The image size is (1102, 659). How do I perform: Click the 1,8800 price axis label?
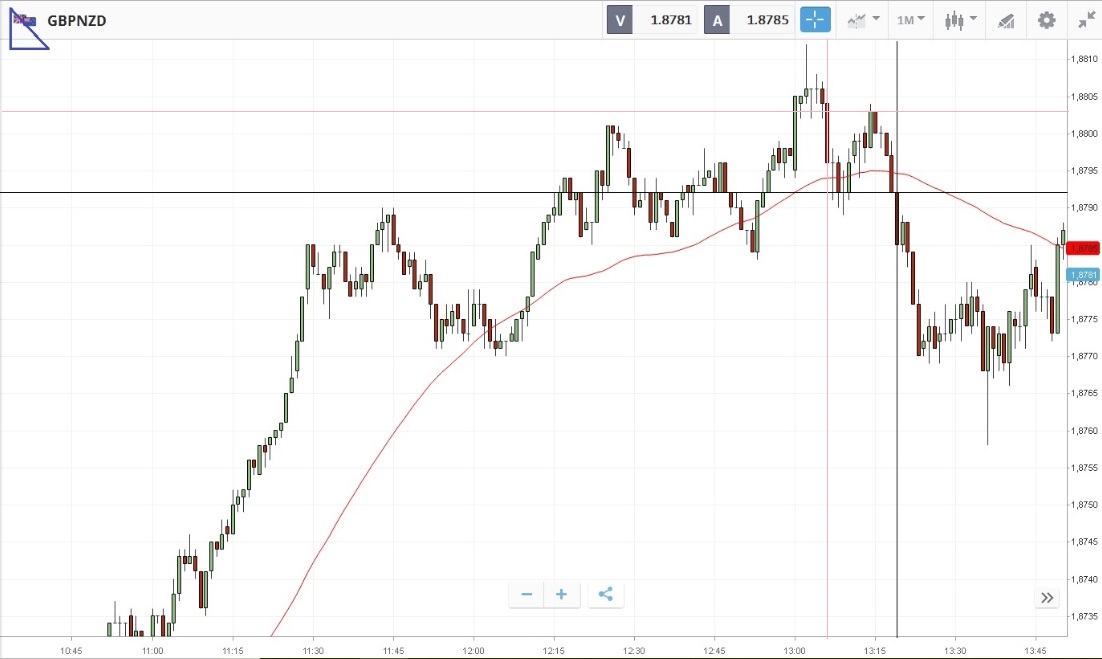(x=1084, y=133)
